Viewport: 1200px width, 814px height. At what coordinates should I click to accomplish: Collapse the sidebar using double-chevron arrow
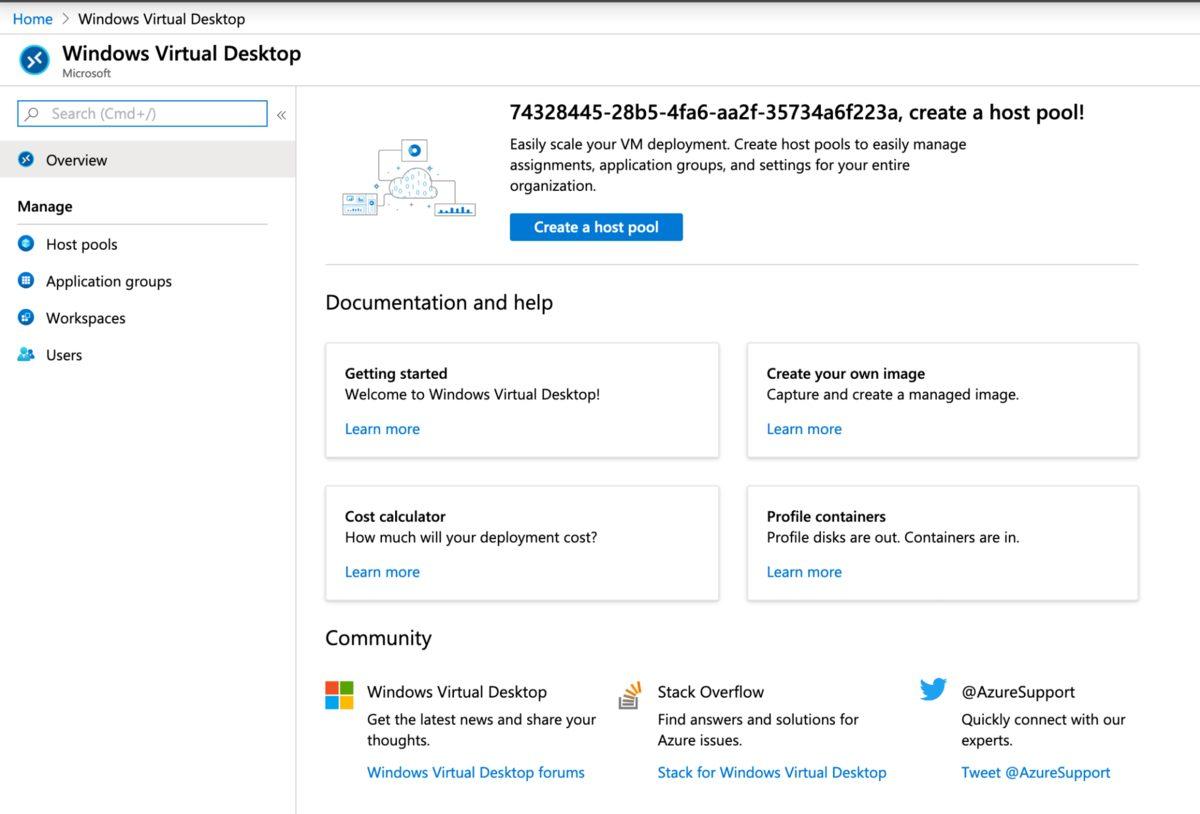[x=282, y=115]
